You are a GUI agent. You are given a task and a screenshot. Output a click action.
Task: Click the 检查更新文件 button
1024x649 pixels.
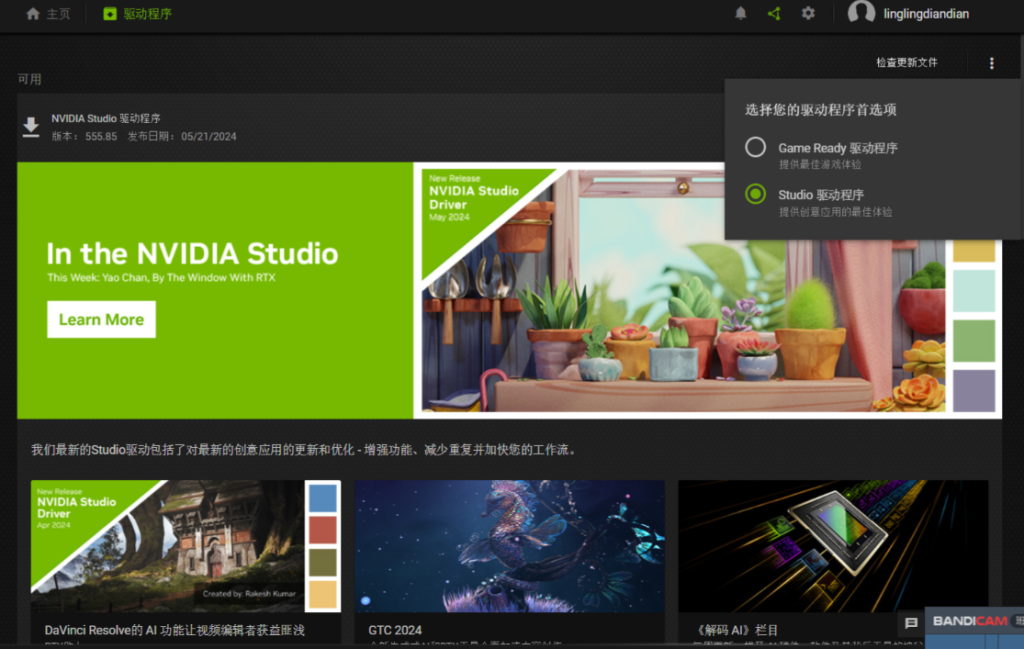(x=907, y=63)
